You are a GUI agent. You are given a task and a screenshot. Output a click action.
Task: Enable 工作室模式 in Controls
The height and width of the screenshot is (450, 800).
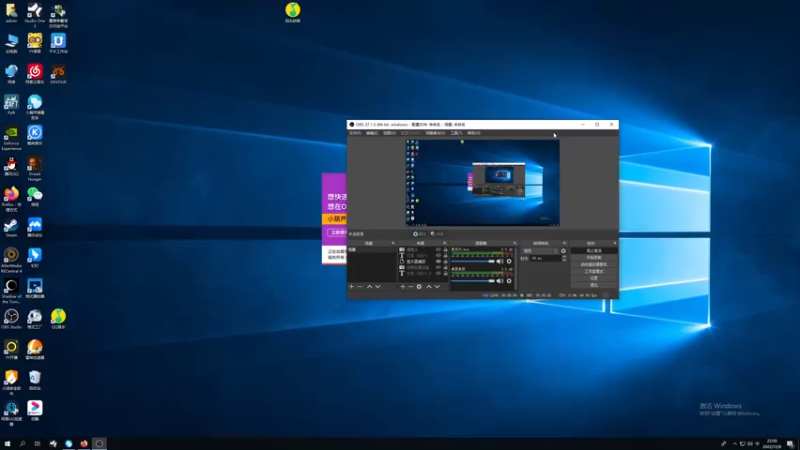click(594, 271)
